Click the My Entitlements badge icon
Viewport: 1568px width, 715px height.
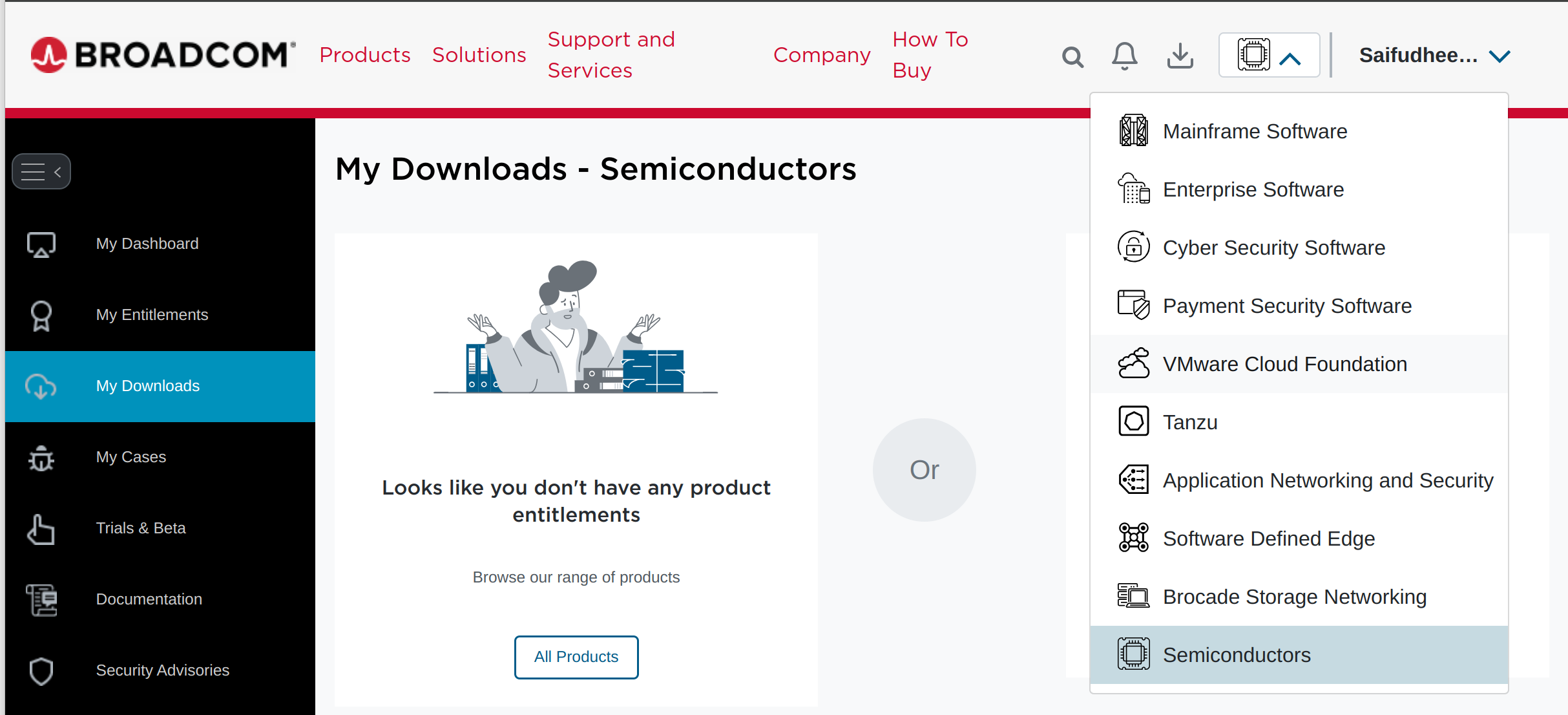pyautogui.click(x=41, y=315)
